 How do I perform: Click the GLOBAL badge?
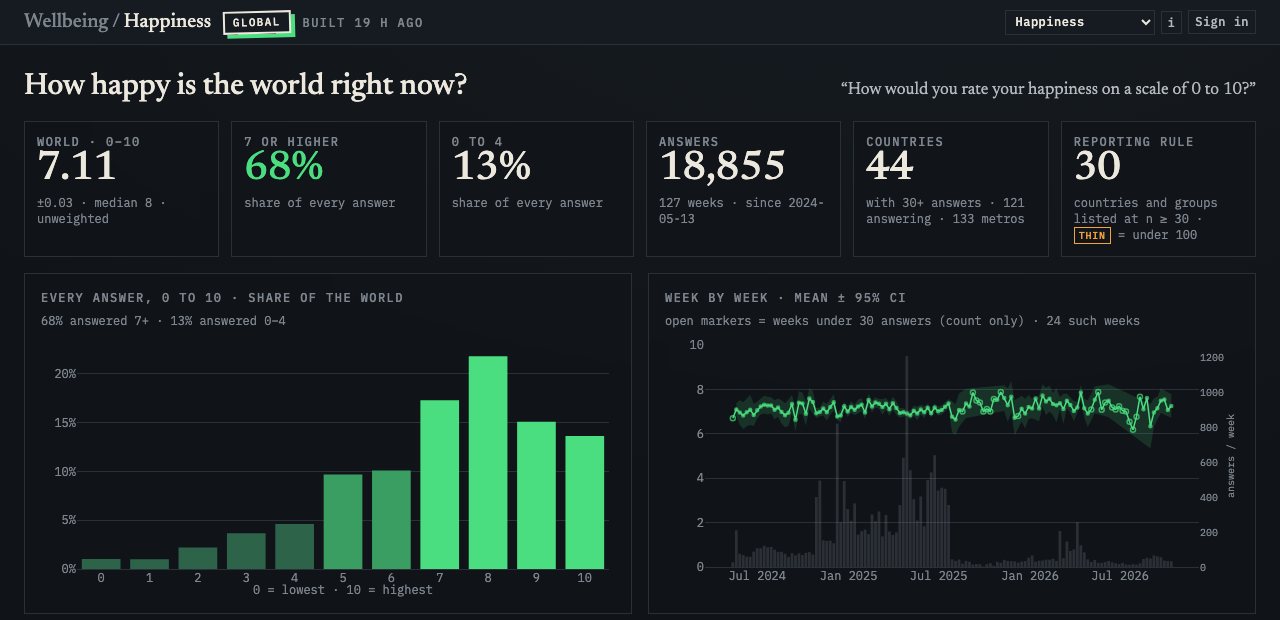click(x=257, y=22)
